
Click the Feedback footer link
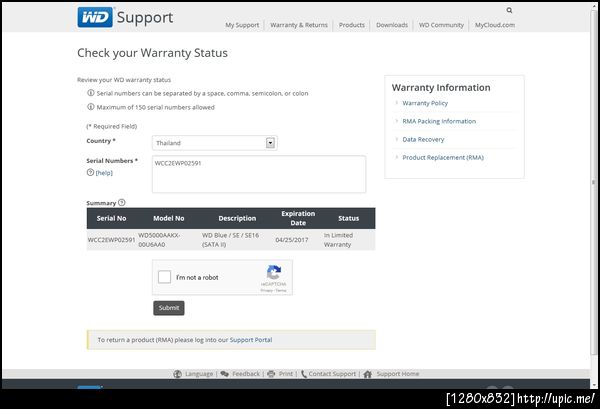pos(246,374)
